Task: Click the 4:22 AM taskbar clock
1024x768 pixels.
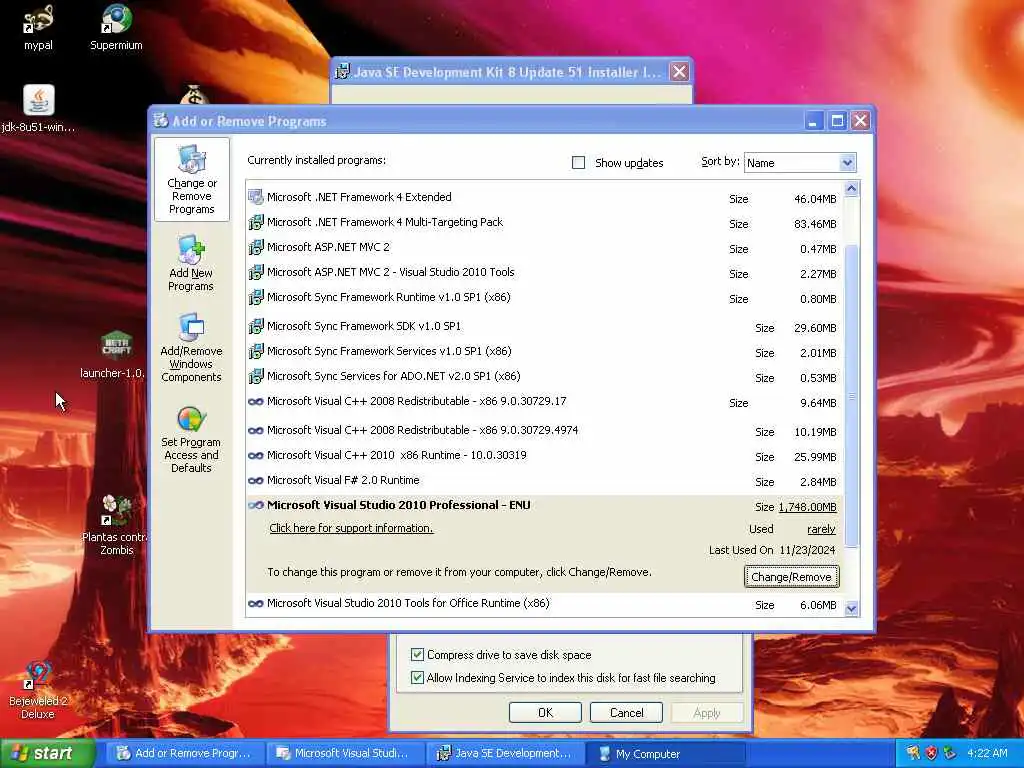Action: 987,753
